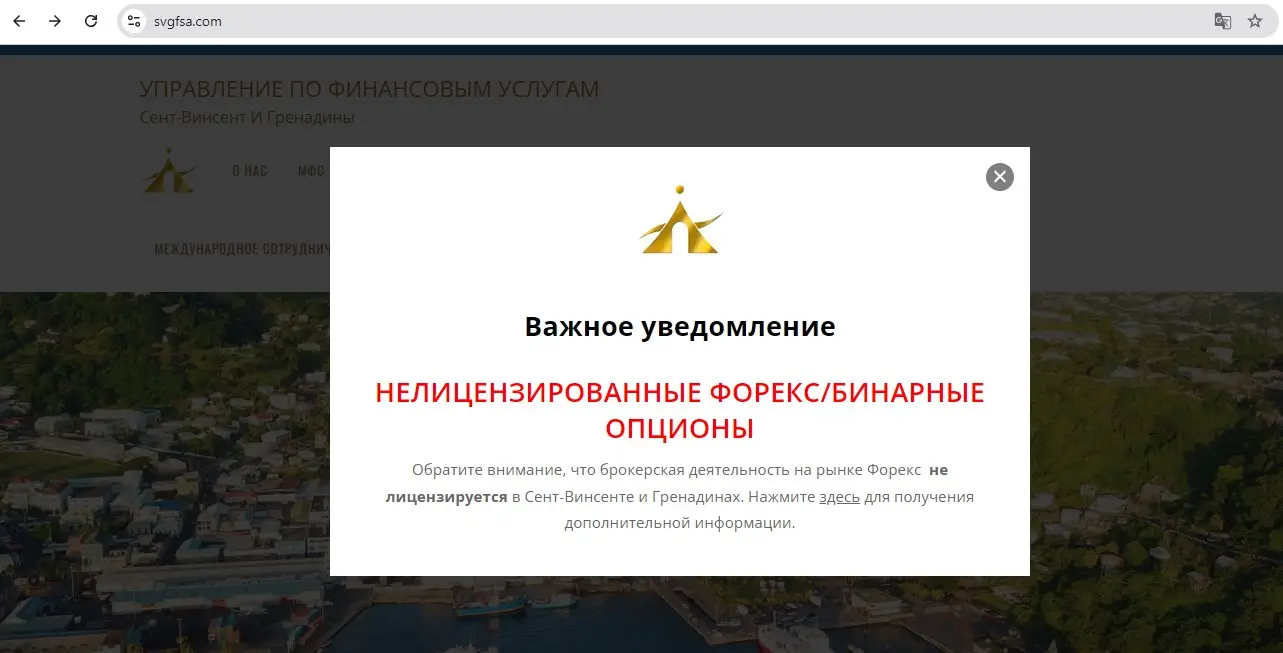Viewport: 1283px width, 653px height.
Task: Close the Важное уведомление popup
Action: 998,177
